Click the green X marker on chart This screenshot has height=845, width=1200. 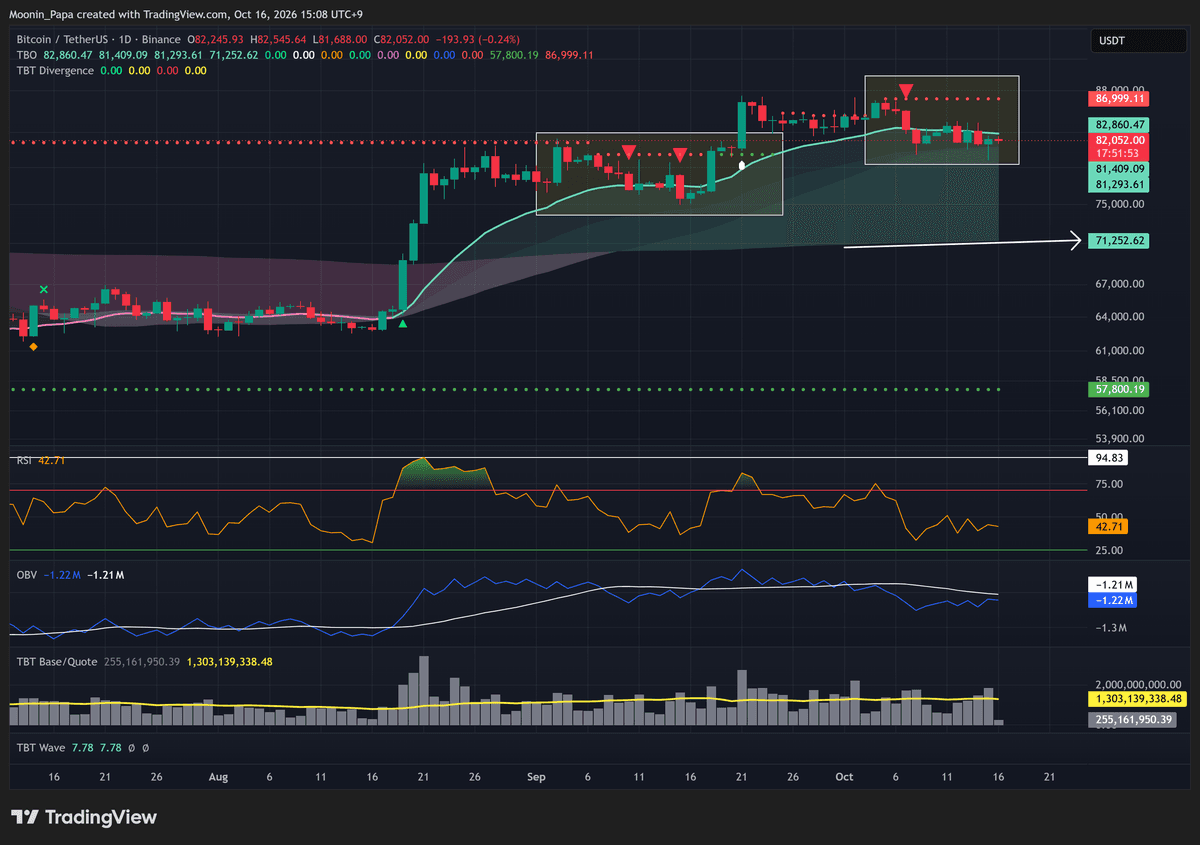coord(44,290)
